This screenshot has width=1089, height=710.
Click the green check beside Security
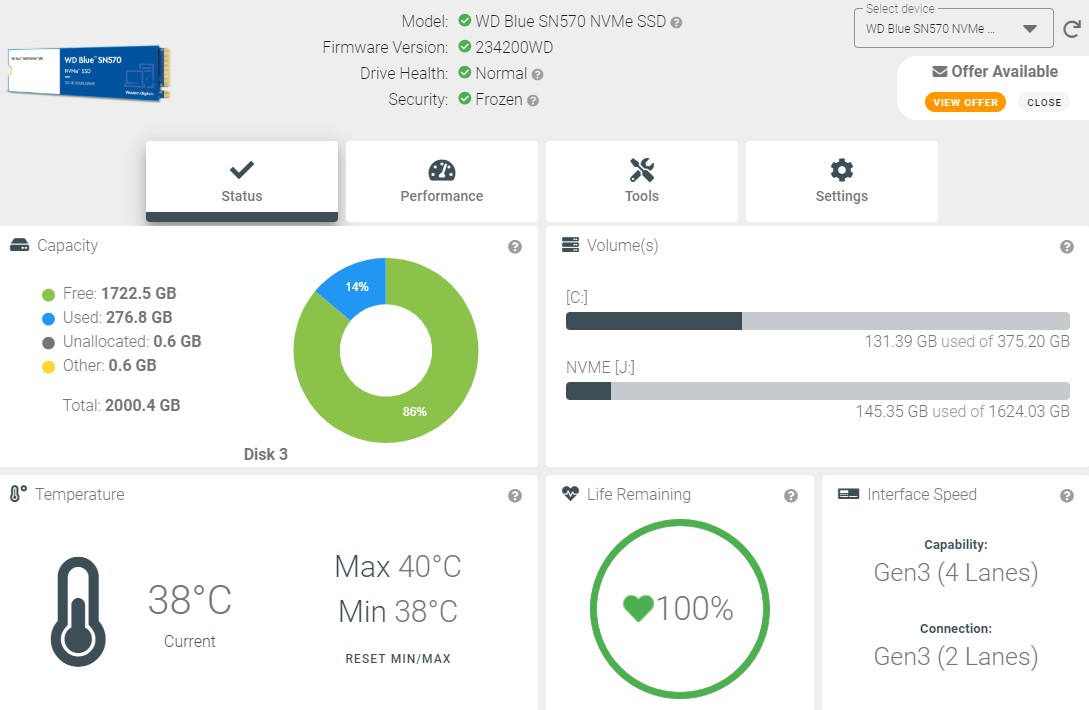(x=465, y=99)
